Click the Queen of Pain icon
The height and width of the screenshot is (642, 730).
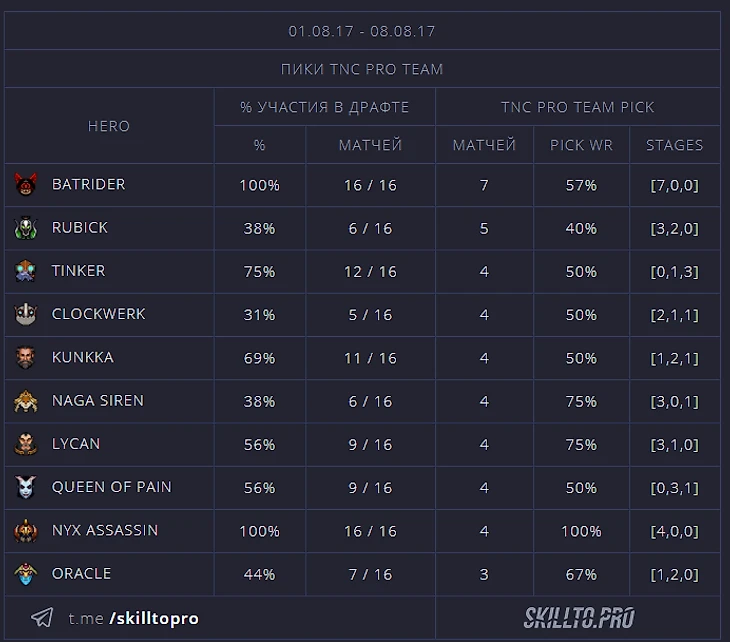pyautogui.click(x=26, y=487)
